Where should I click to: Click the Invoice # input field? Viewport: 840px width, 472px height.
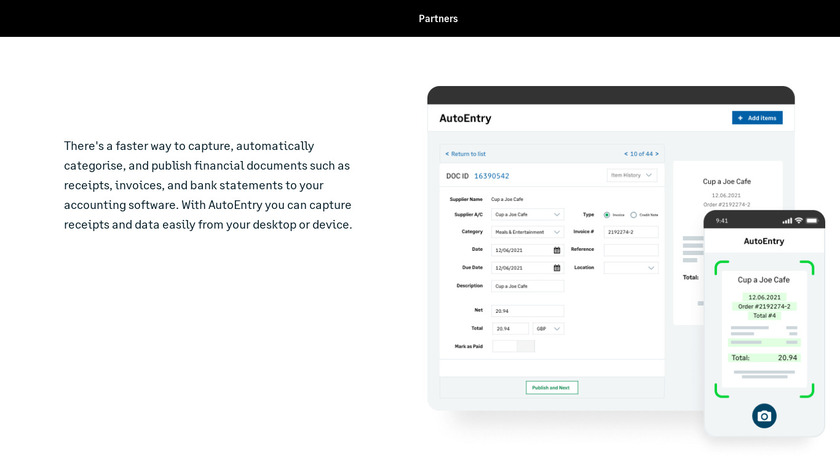click(631, 232)
